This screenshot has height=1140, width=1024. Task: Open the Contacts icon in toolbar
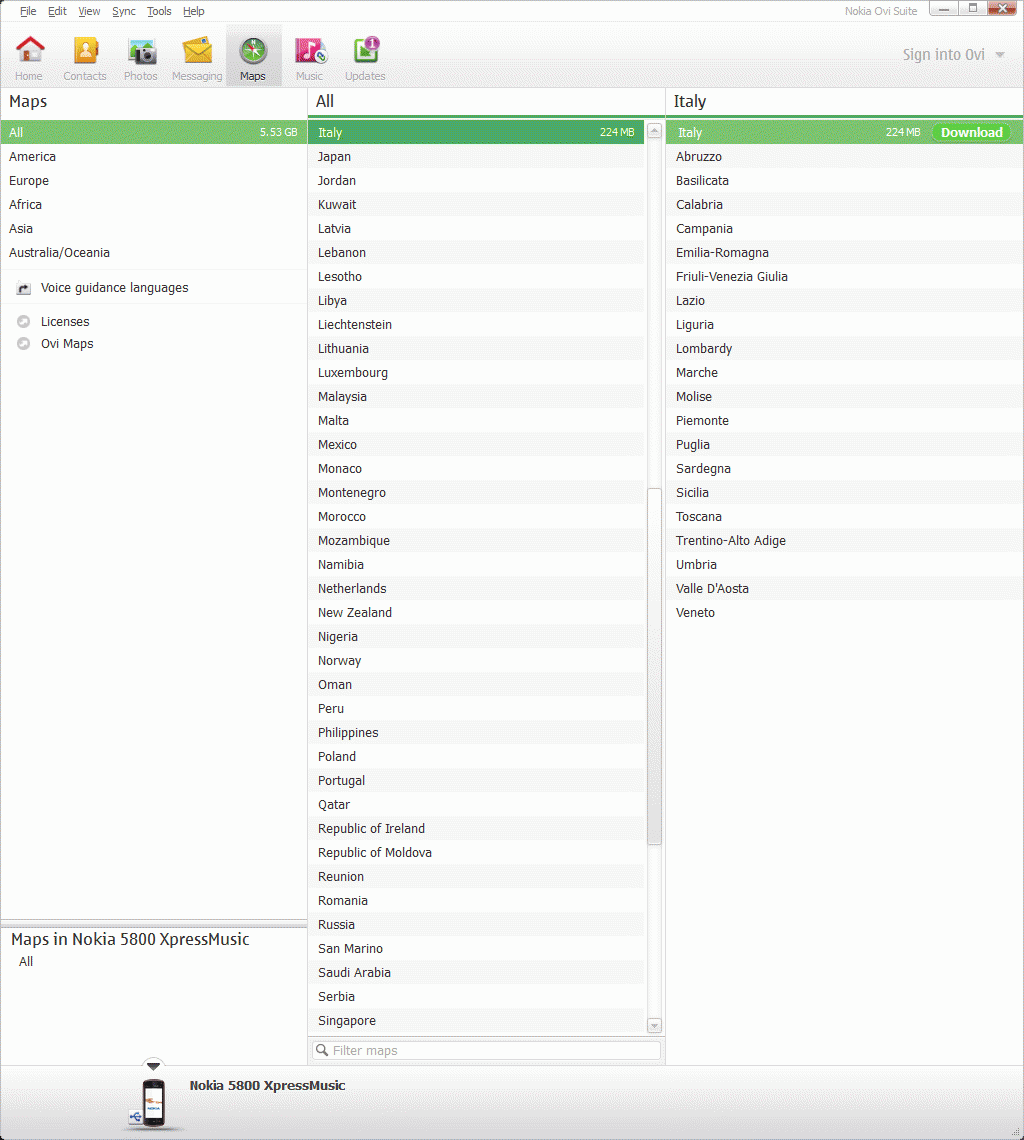point(85,50)
